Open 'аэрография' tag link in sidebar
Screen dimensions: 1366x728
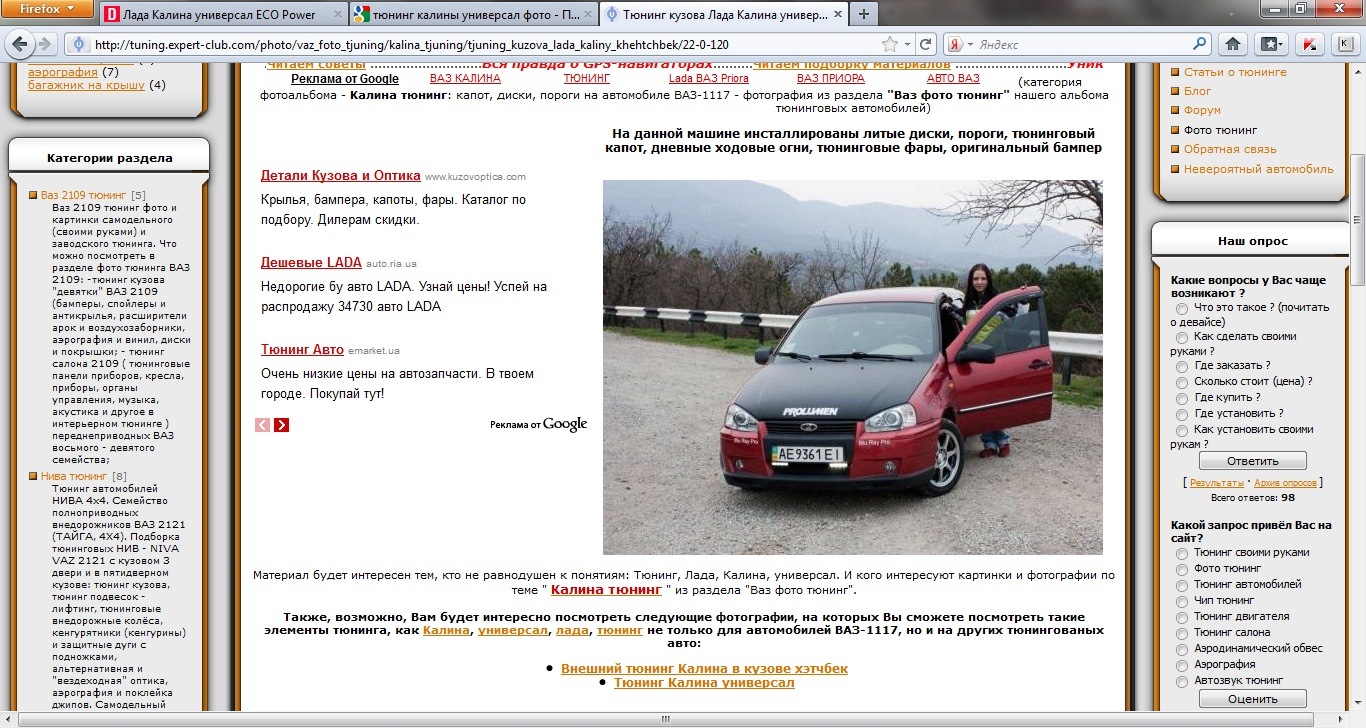(x=63, y=72)
